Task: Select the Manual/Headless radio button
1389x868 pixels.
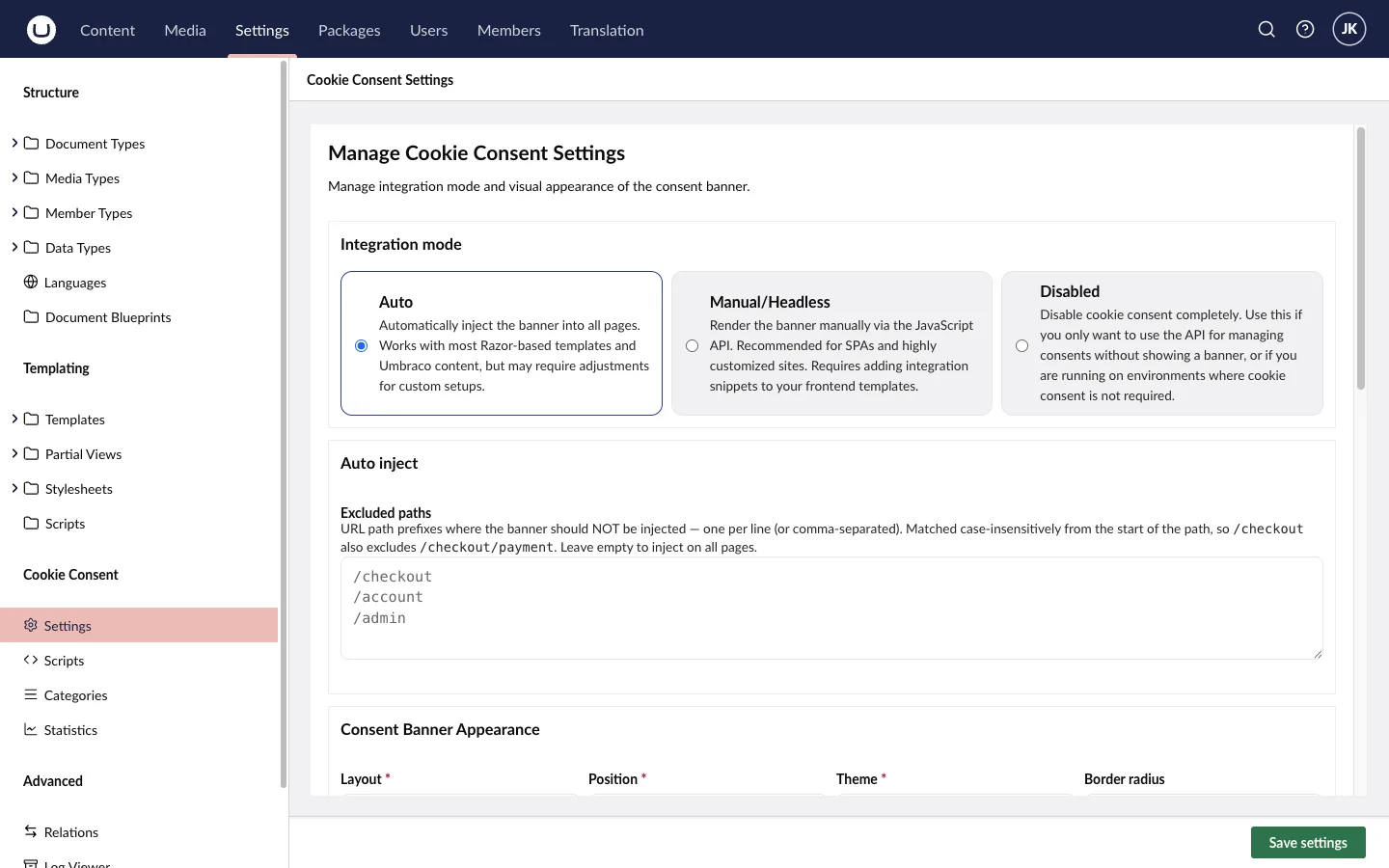Action: 693,346
